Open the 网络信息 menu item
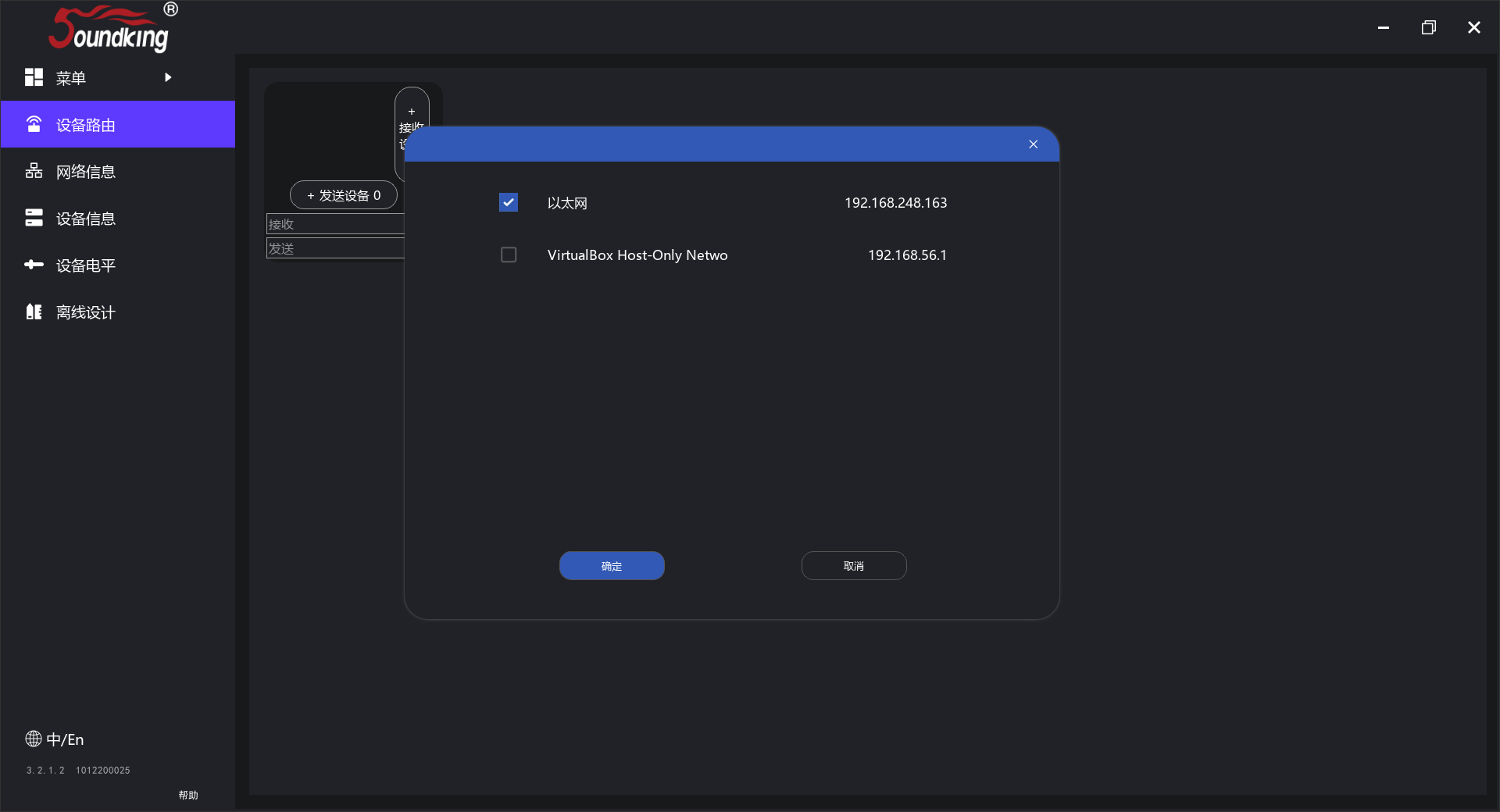The width and height of the screenshot is (1500, 812). point(86,172)
